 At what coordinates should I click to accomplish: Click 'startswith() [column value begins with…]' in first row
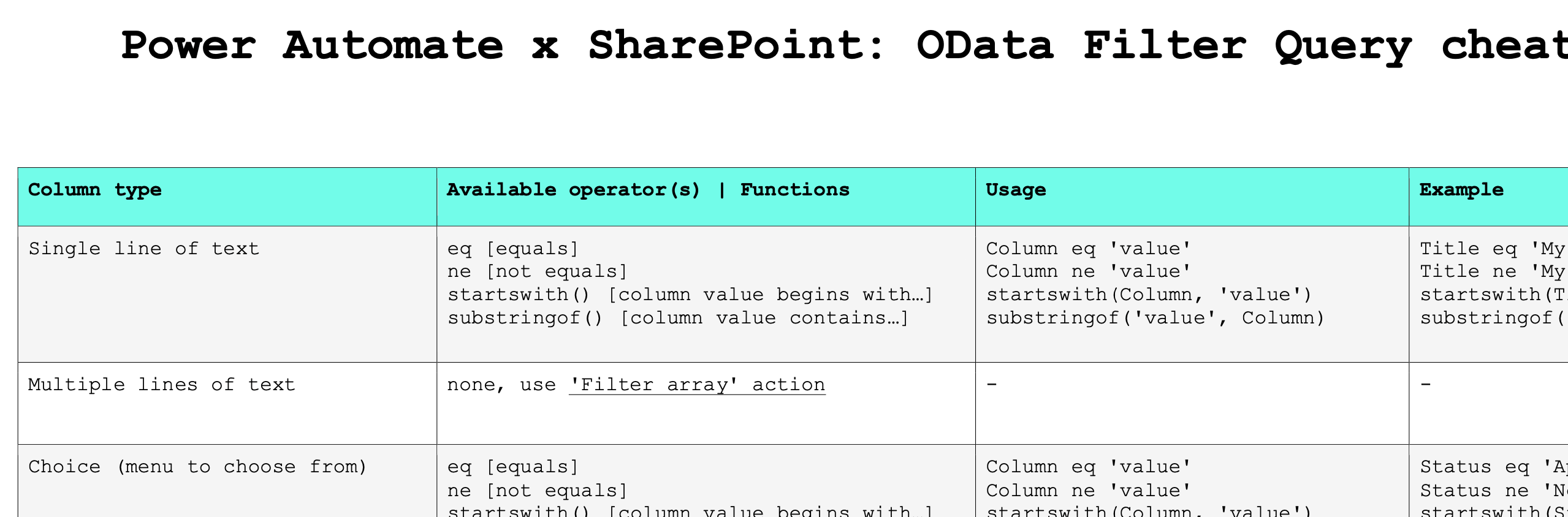690,295
